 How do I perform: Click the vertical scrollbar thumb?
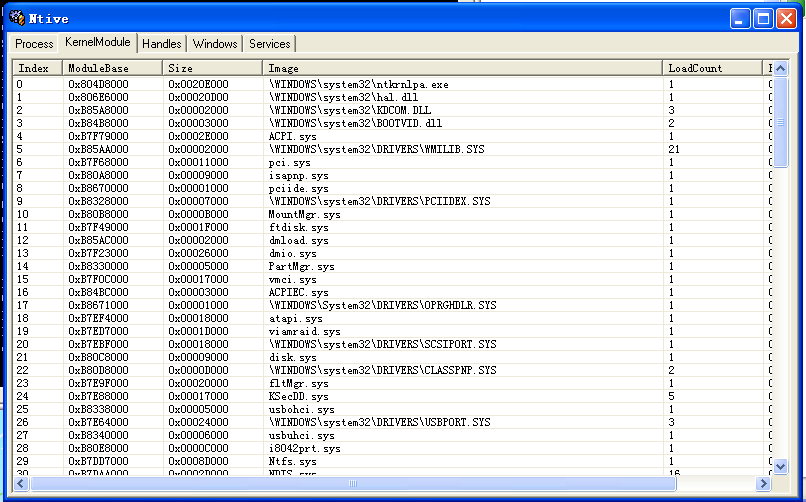coord(780,122)
